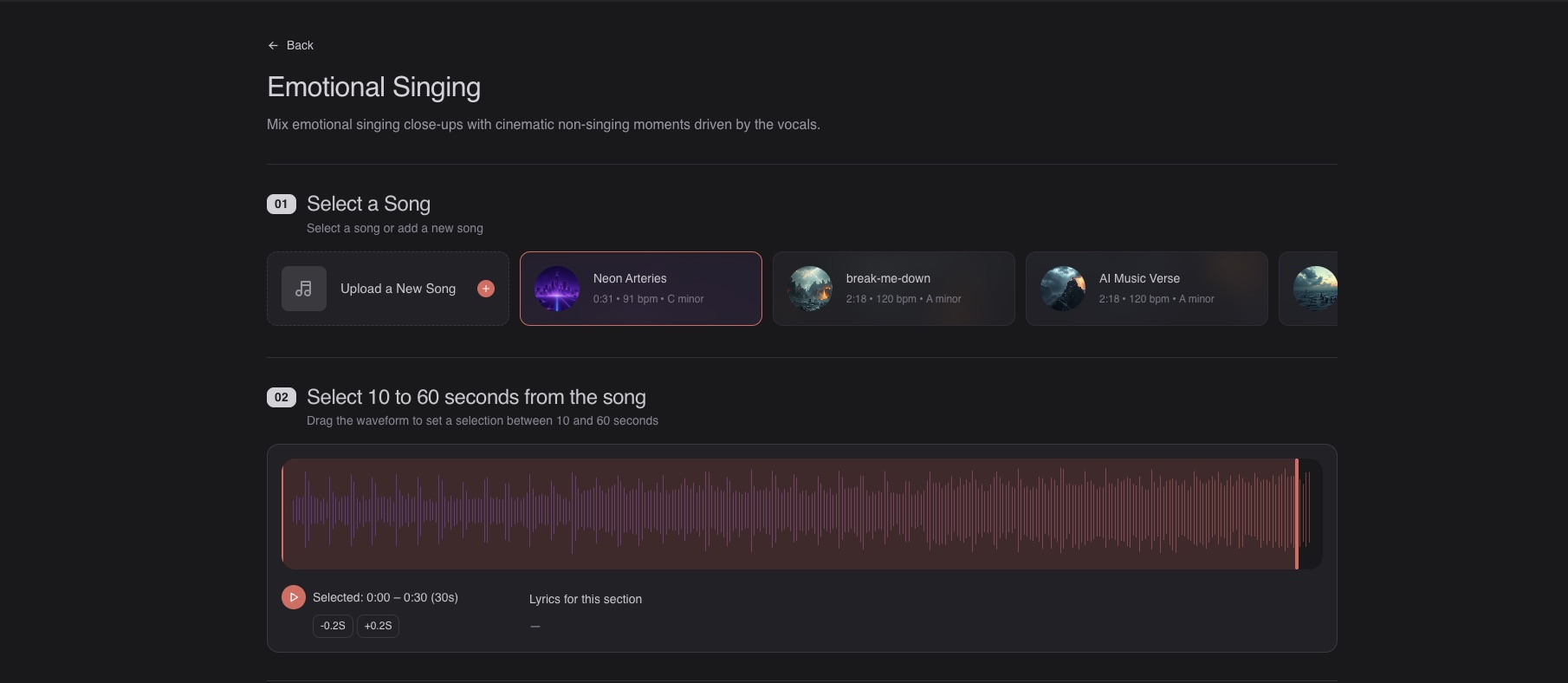Click the red plus add-song icon
This screenshot has height=683, width=1568.
click(486, 289)
